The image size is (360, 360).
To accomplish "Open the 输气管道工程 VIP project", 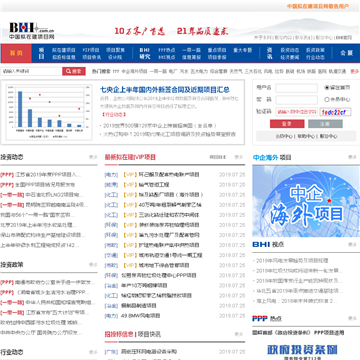I will [154, 185].
